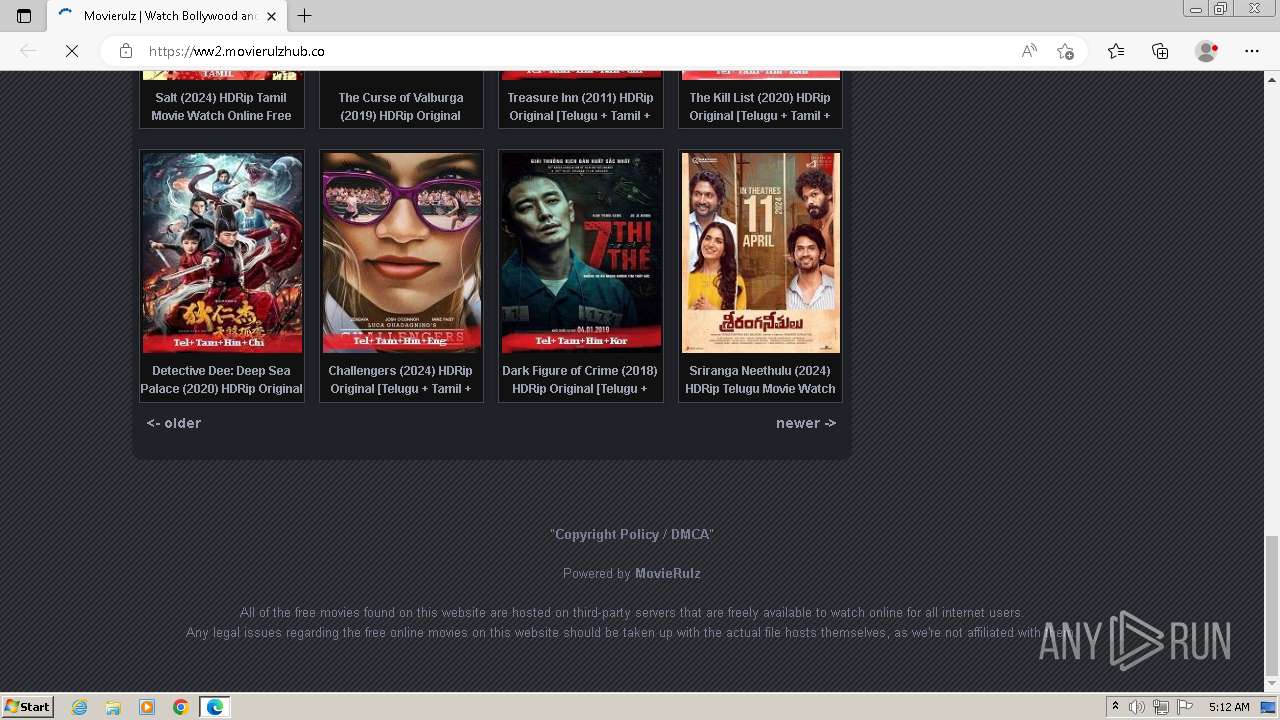The width and height of the screenshot is (1280, 720).
Task: Open a new tab with plus button
Action: click(x=305, y=16)
